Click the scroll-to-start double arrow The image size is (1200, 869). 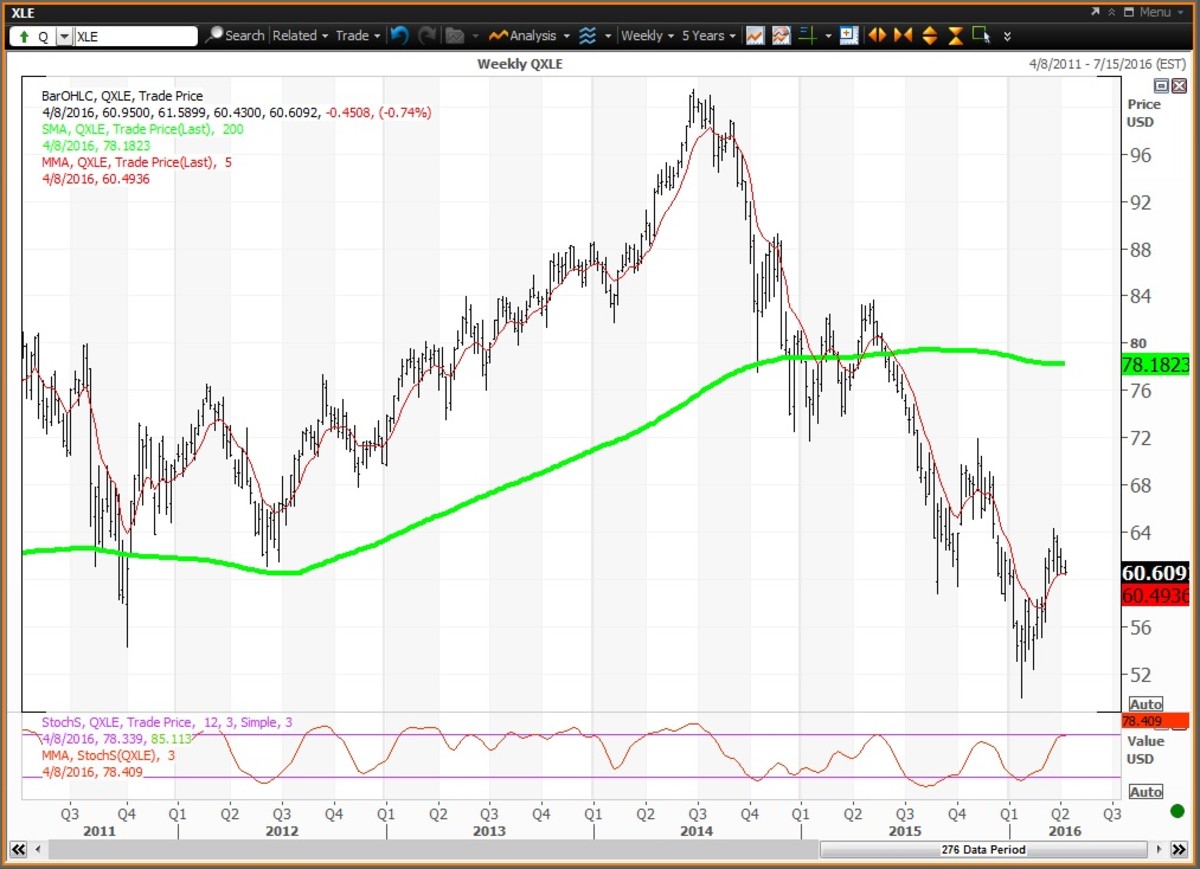[16, 849]
